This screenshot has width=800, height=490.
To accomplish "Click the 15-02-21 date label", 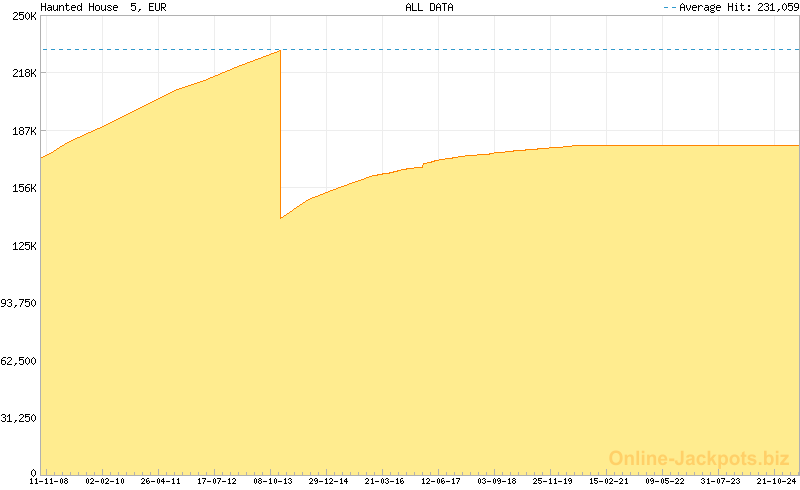I will [609, 481].
